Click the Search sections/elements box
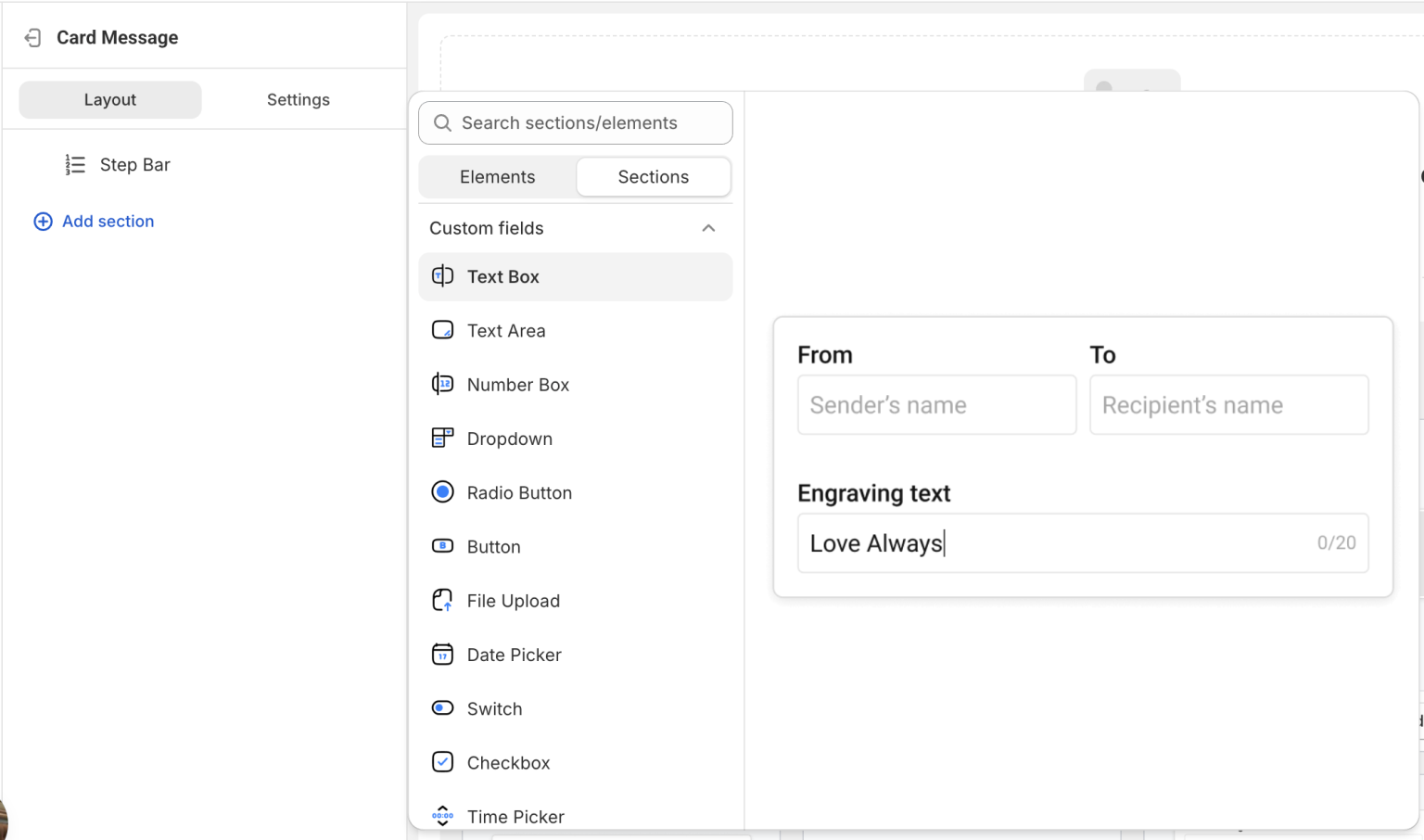This screenshot has height=840, width=1424. tap(575, 122)
